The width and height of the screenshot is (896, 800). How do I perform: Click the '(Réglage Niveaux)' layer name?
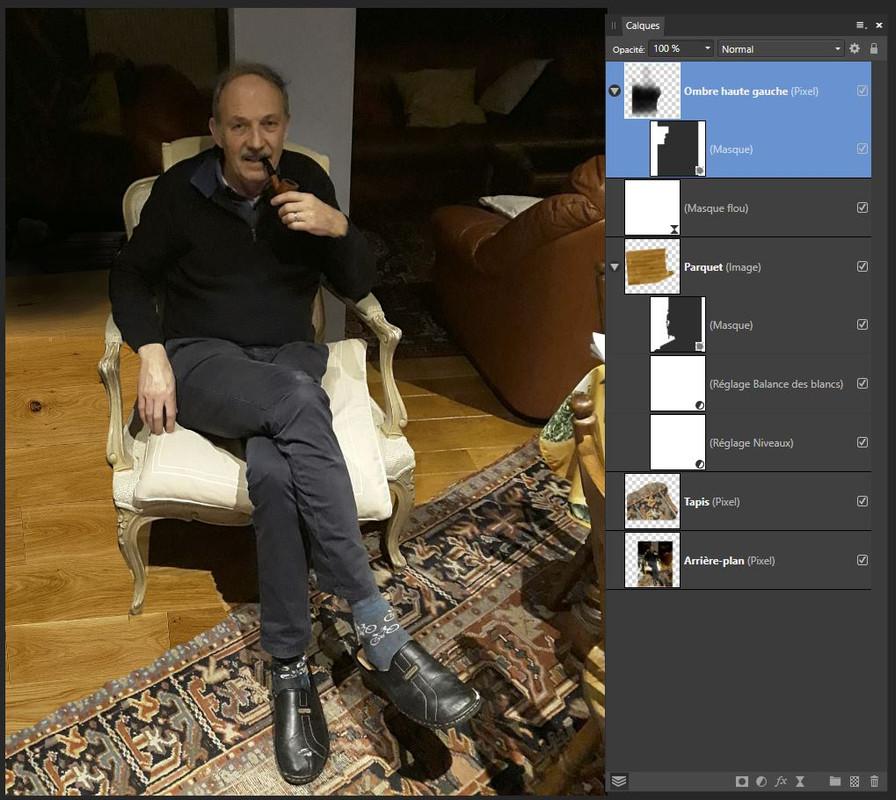pyautogui.click(x=751, y=443)
